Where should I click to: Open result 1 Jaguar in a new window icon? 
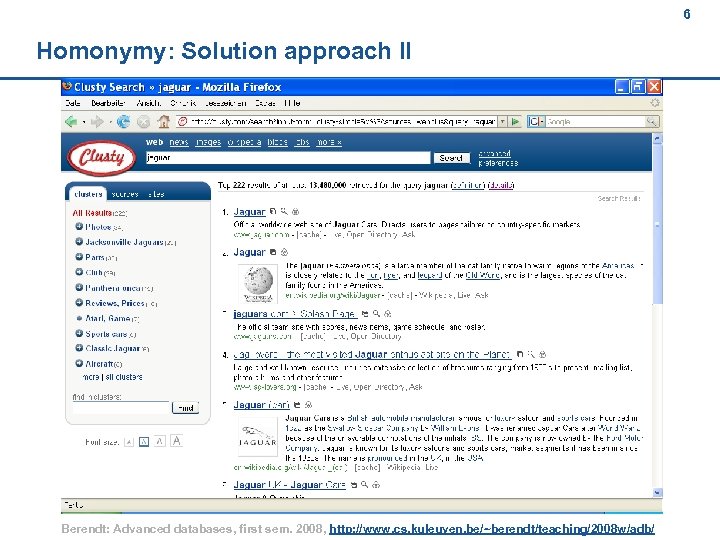coord(273,212)
